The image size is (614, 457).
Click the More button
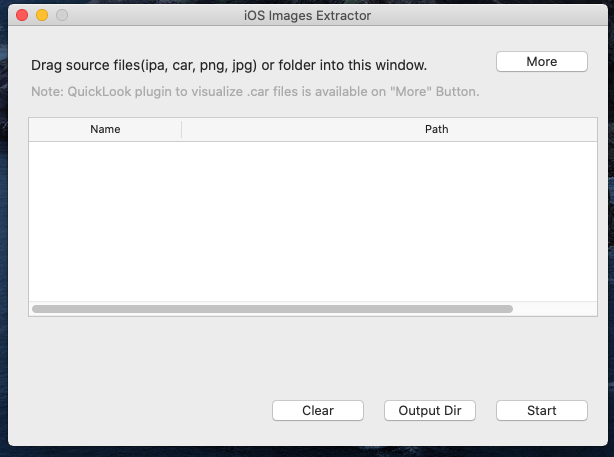pyautogui.click(x=541, y=62)
